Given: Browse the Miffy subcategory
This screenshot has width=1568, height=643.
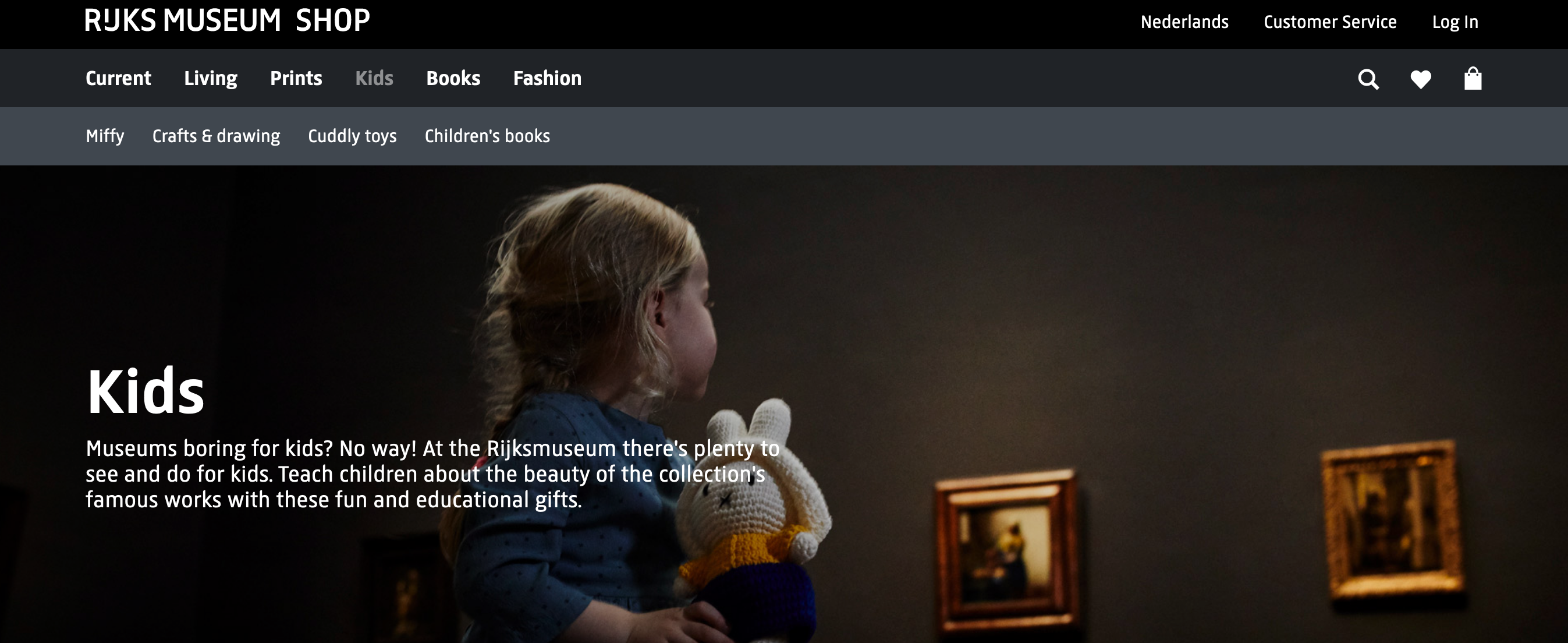Looking at the screenshot, I should click(x=105, y=136).
